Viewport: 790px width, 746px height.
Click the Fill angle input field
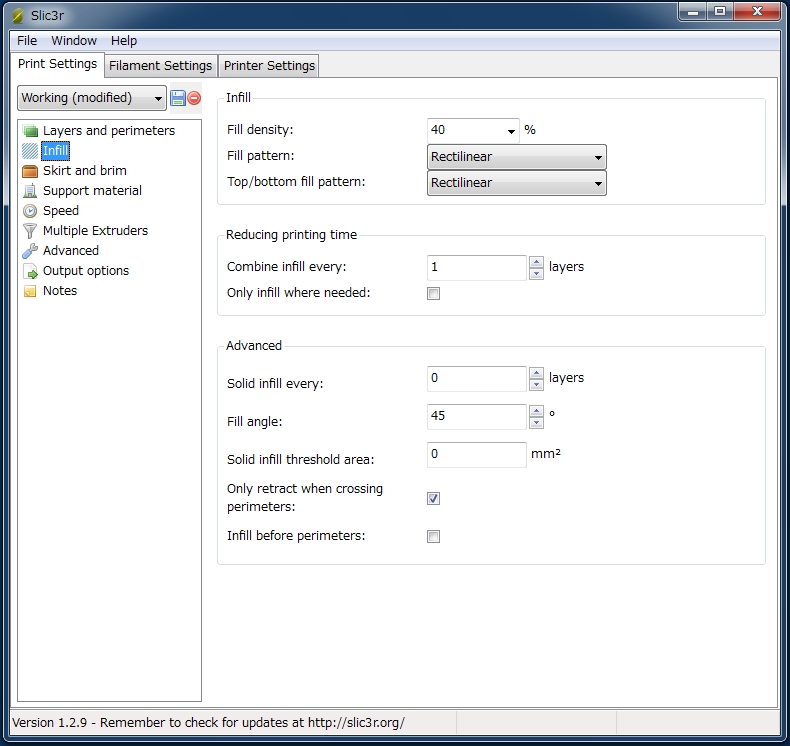pyautogui.click(x=477, y=417)
